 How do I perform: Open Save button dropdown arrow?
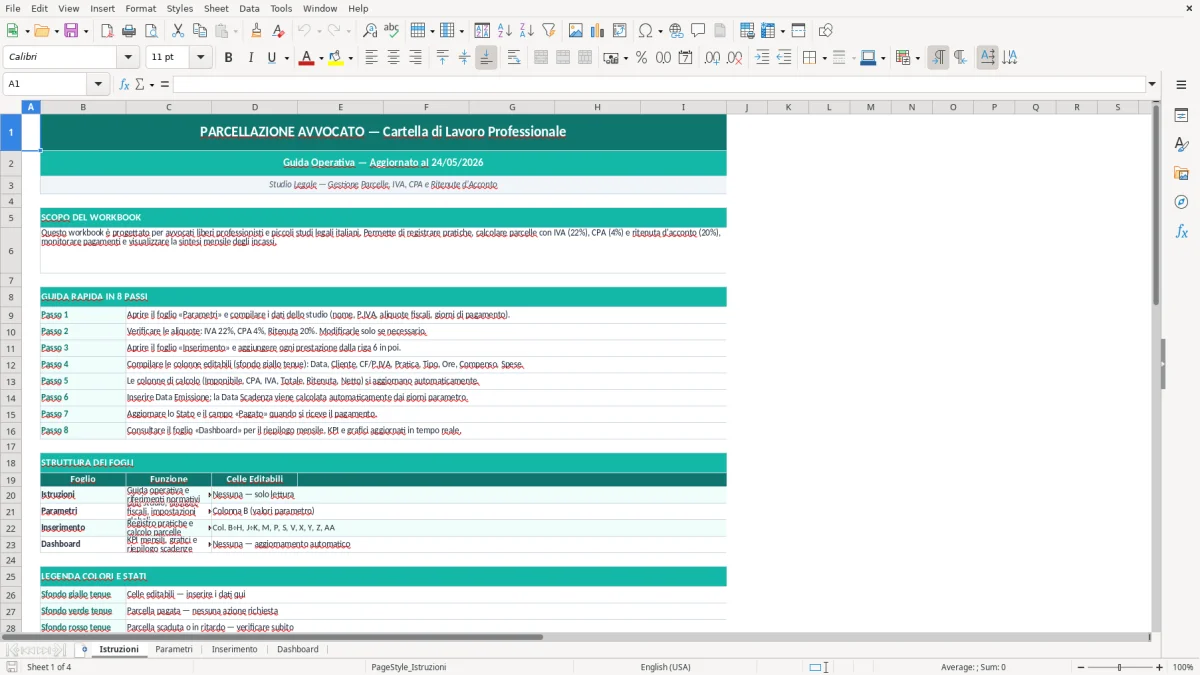coord(85,31)
